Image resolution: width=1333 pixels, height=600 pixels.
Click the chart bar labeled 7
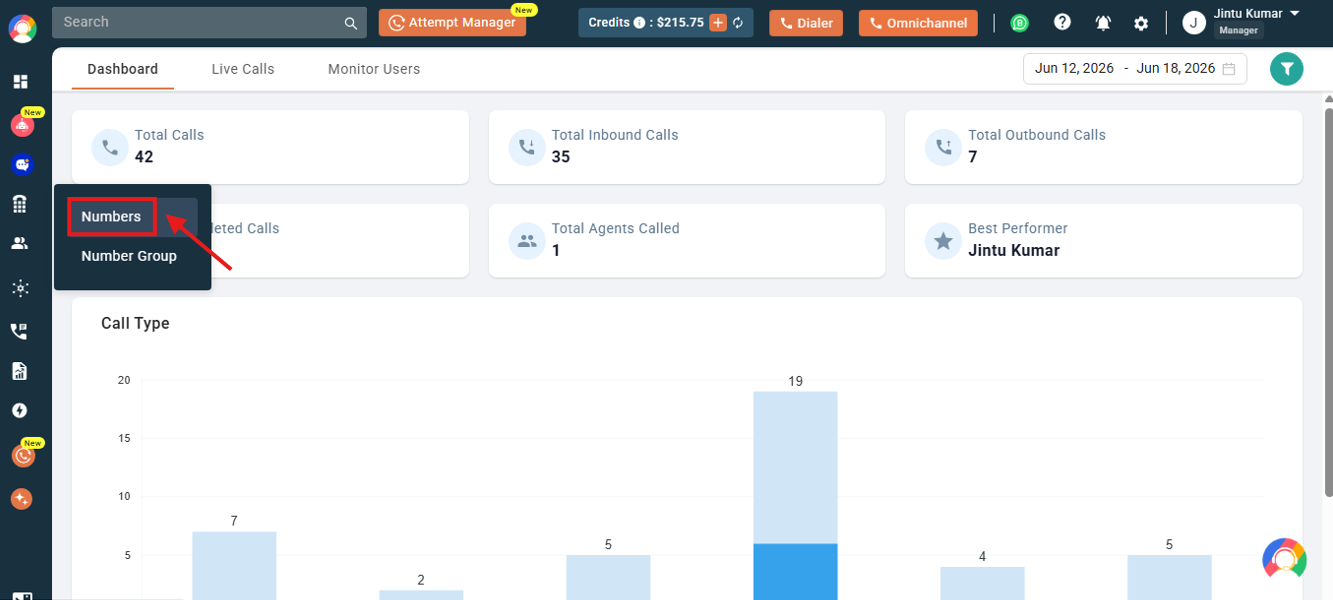[234, 565]
